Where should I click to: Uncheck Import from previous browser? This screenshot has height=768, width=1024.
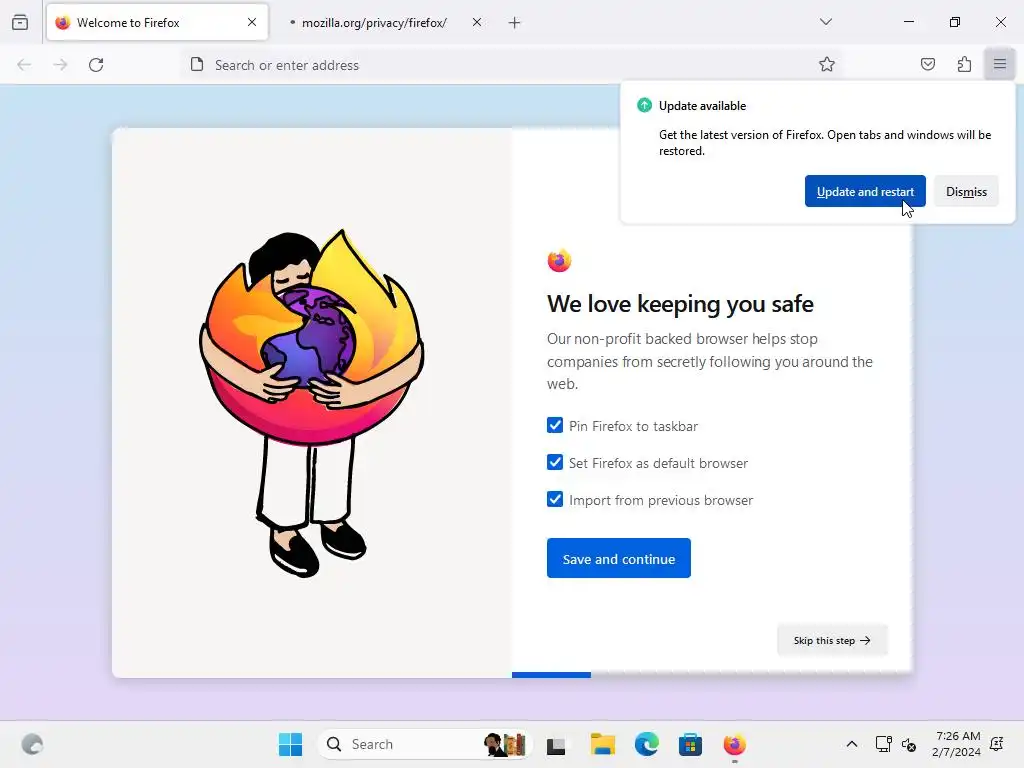pyautogui.click(x=554, y=500)
